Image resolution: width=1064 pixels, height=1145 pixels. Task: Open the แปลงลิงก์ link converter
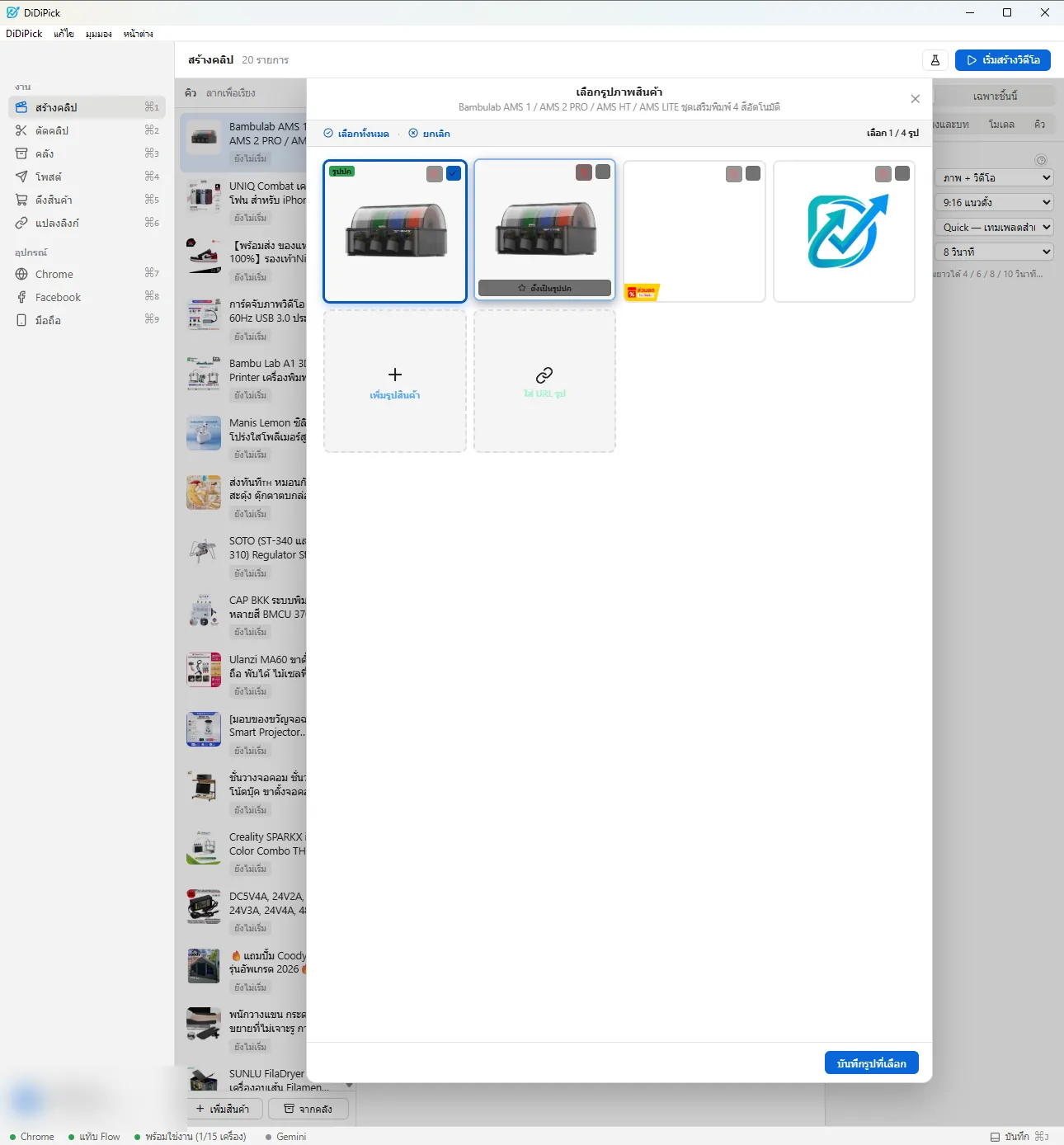coord(87,223)
